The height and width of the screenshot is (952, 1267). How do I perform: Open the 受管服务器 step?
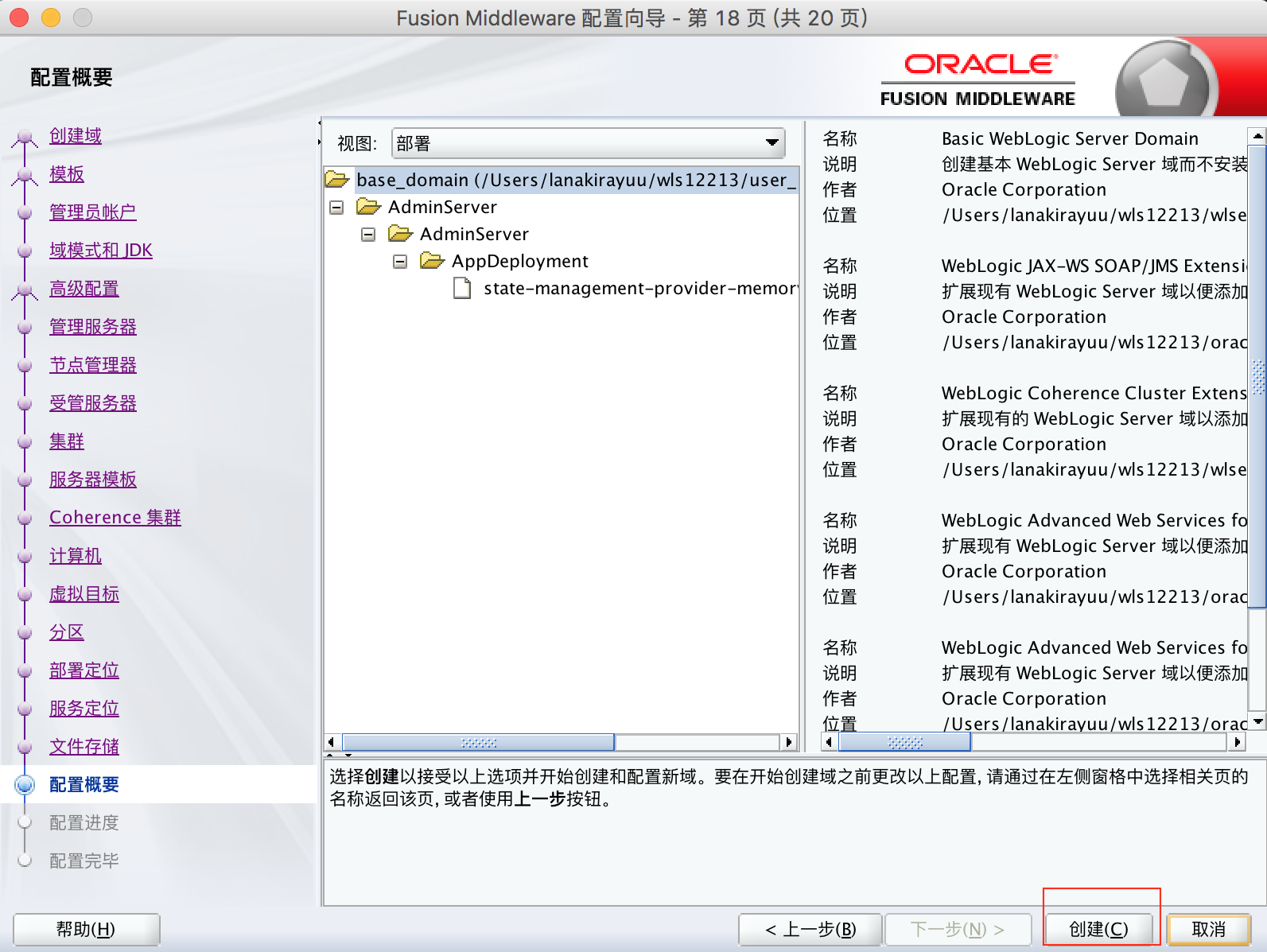(x=93, y=403)
